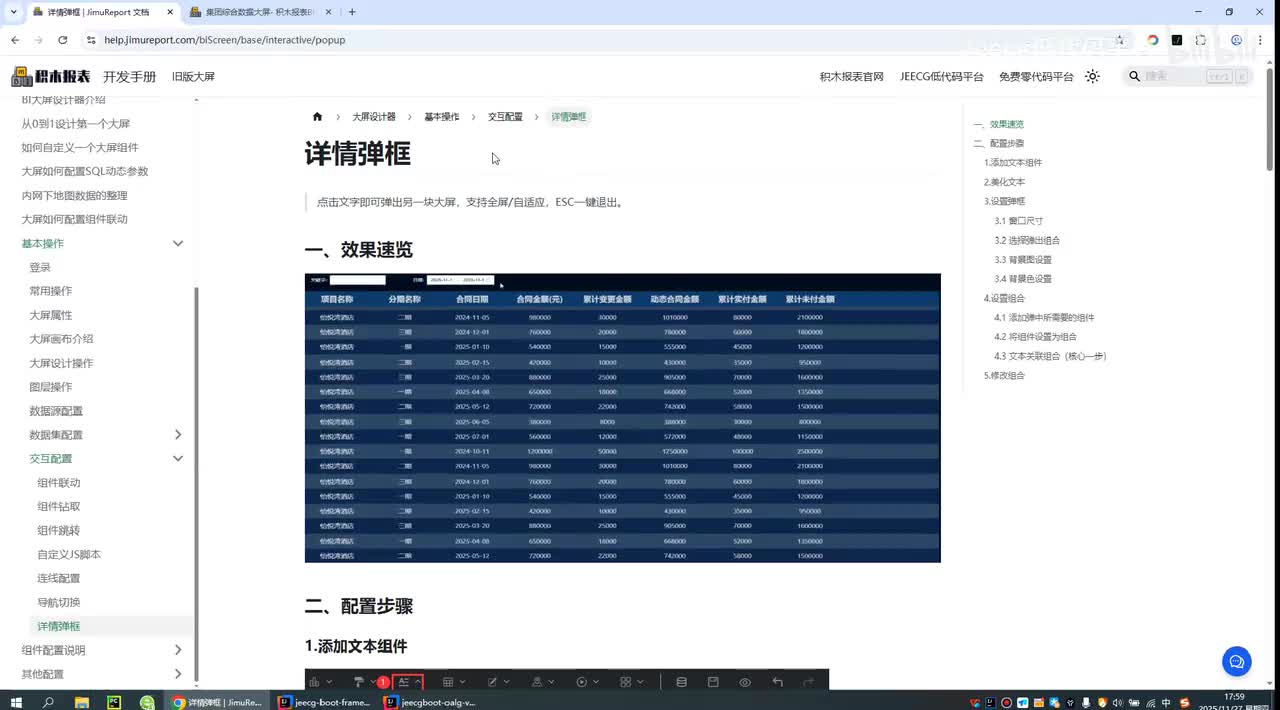Click the colorful circle extension icon
Screen dimensions: 1280x710
point(1153,40)
